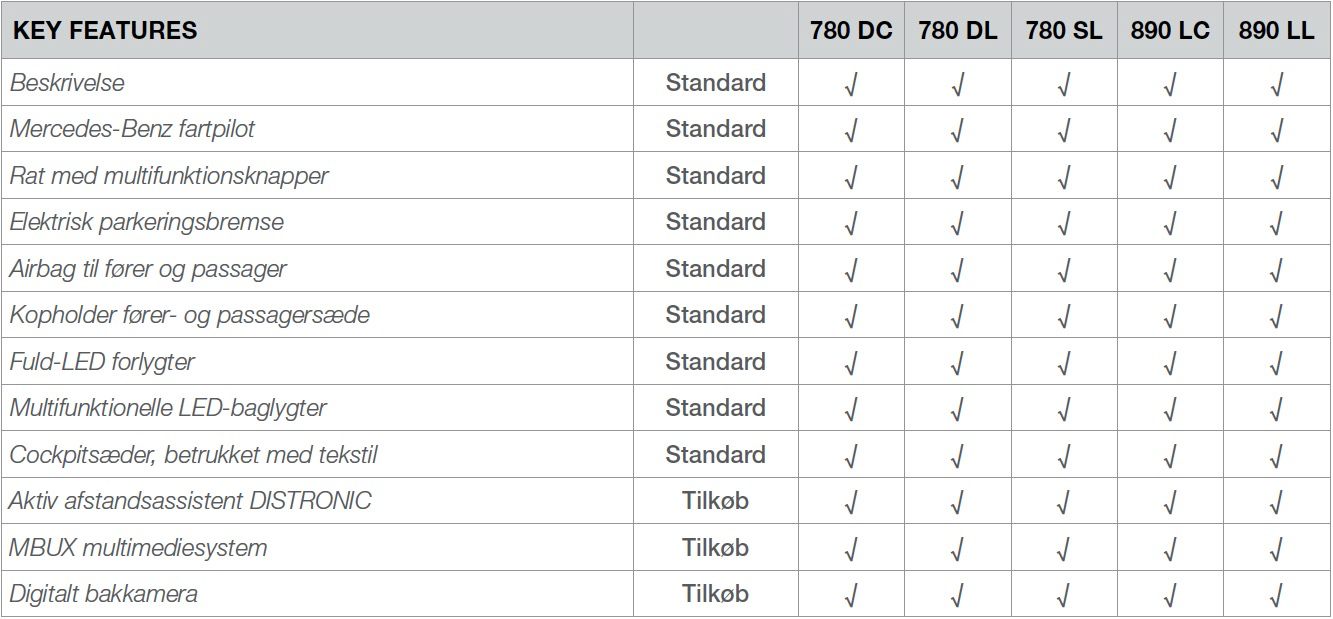Select the Rat med multifunktionsknapper row label
Viewport: 1333px width, 619px height.
tap(169, 176)
